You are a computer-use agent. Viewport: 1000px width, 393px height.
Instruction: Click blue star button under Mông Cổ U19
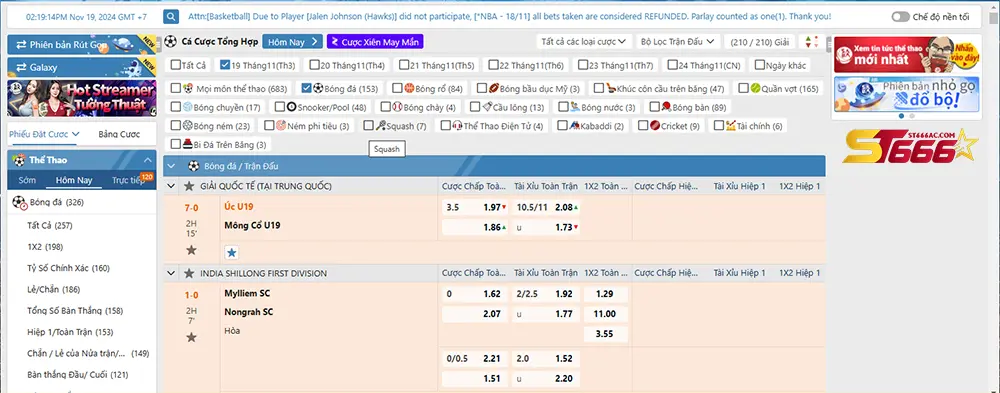coord(232,253)
